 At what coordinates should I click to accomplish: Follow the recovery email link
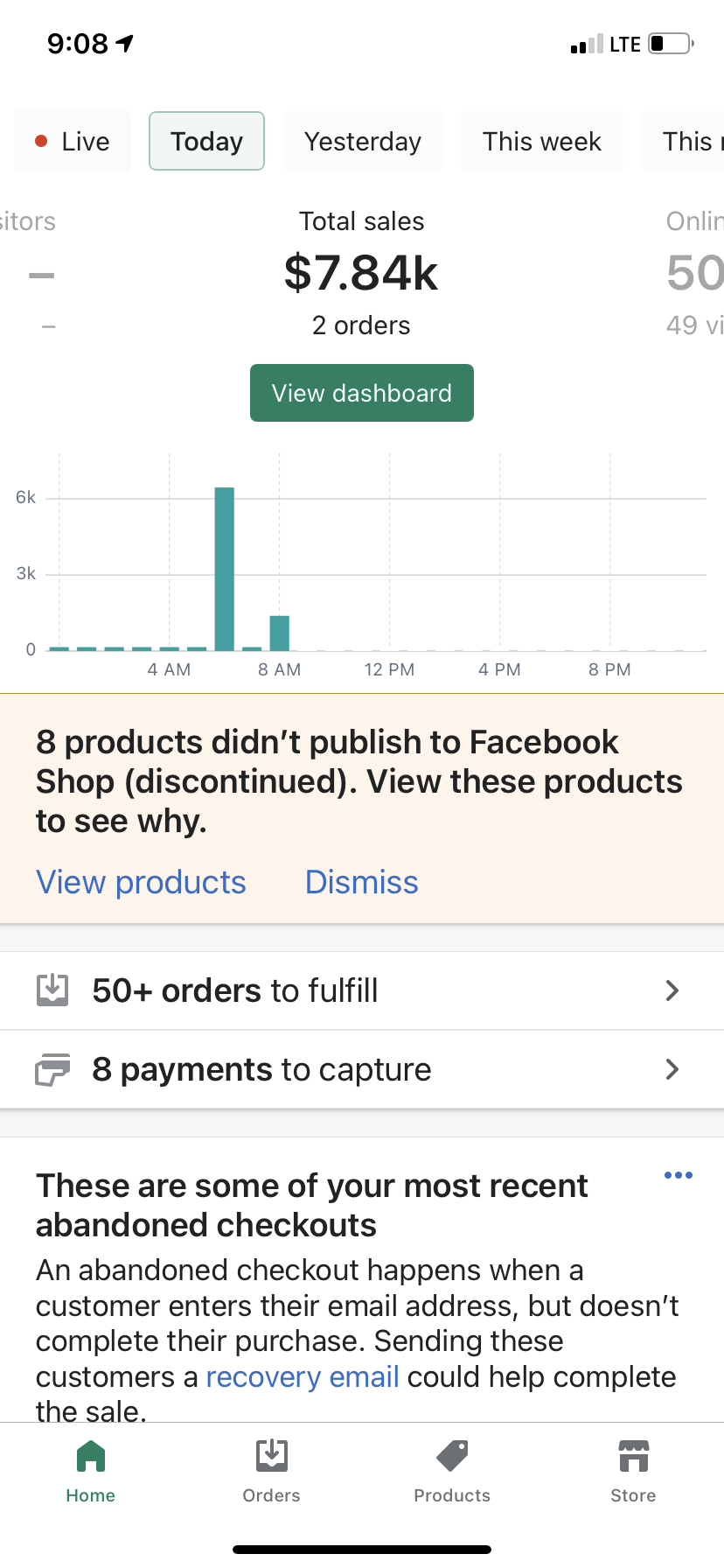tap(303, 1376)
